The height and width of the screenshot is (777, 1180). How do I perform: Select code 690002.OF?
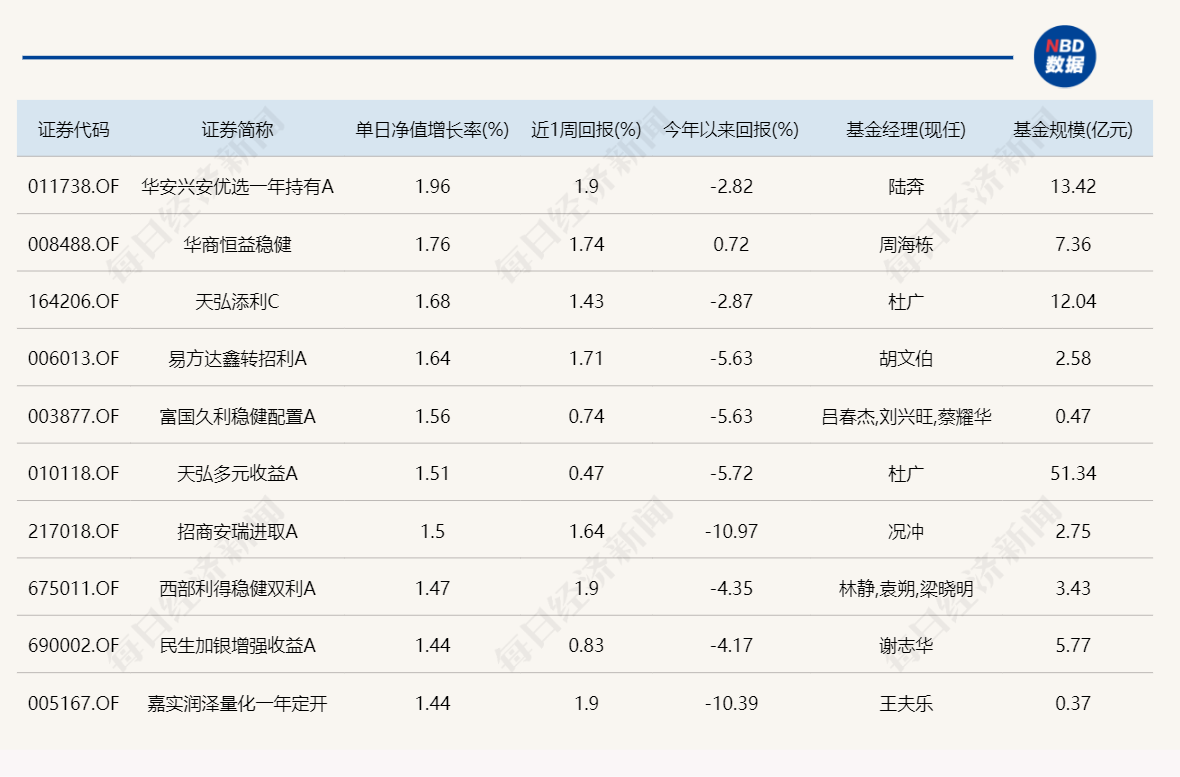[74, 645]
